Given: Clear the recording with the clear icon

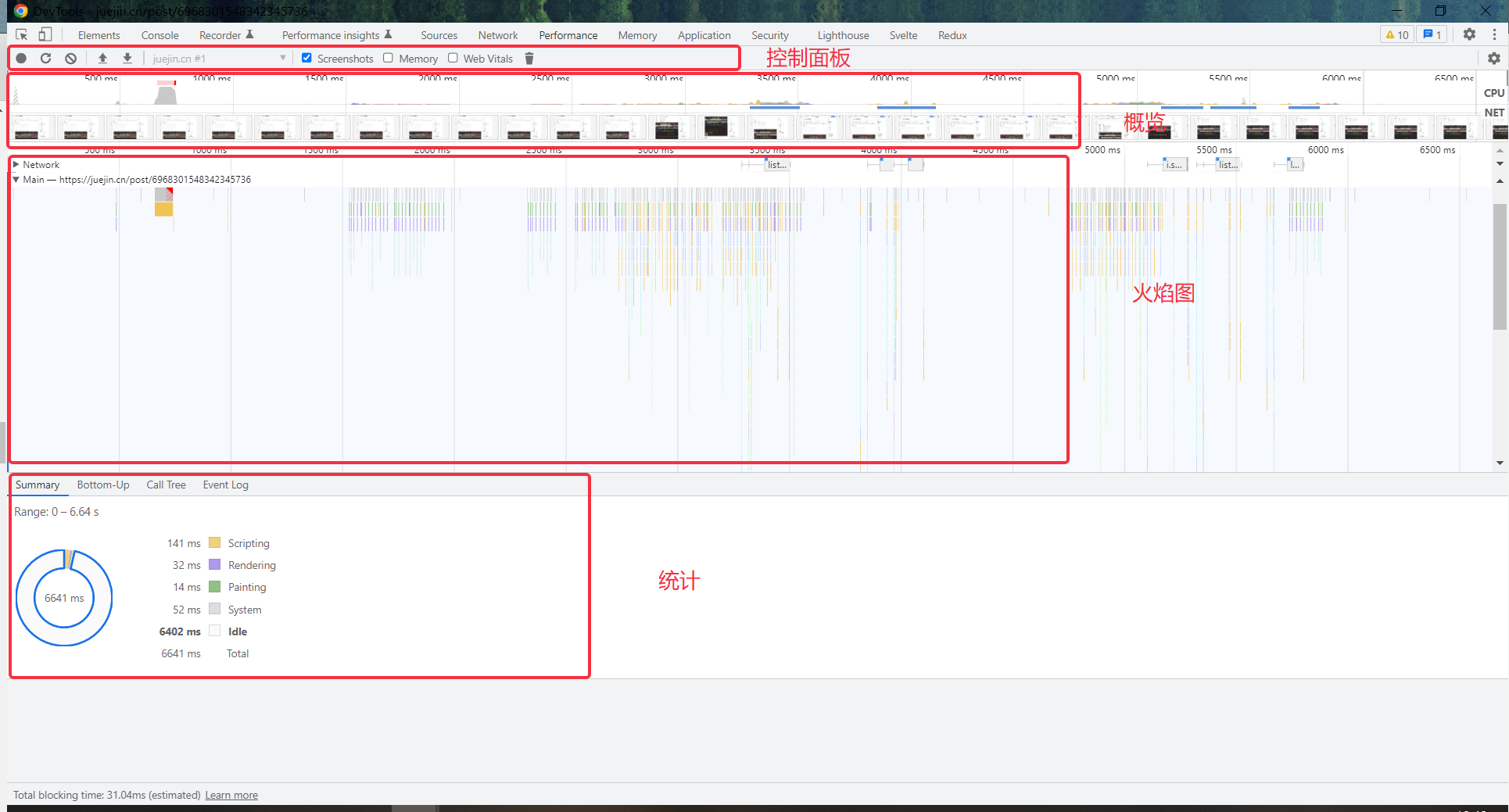Looking at the screenshot, I should (71, 59).
